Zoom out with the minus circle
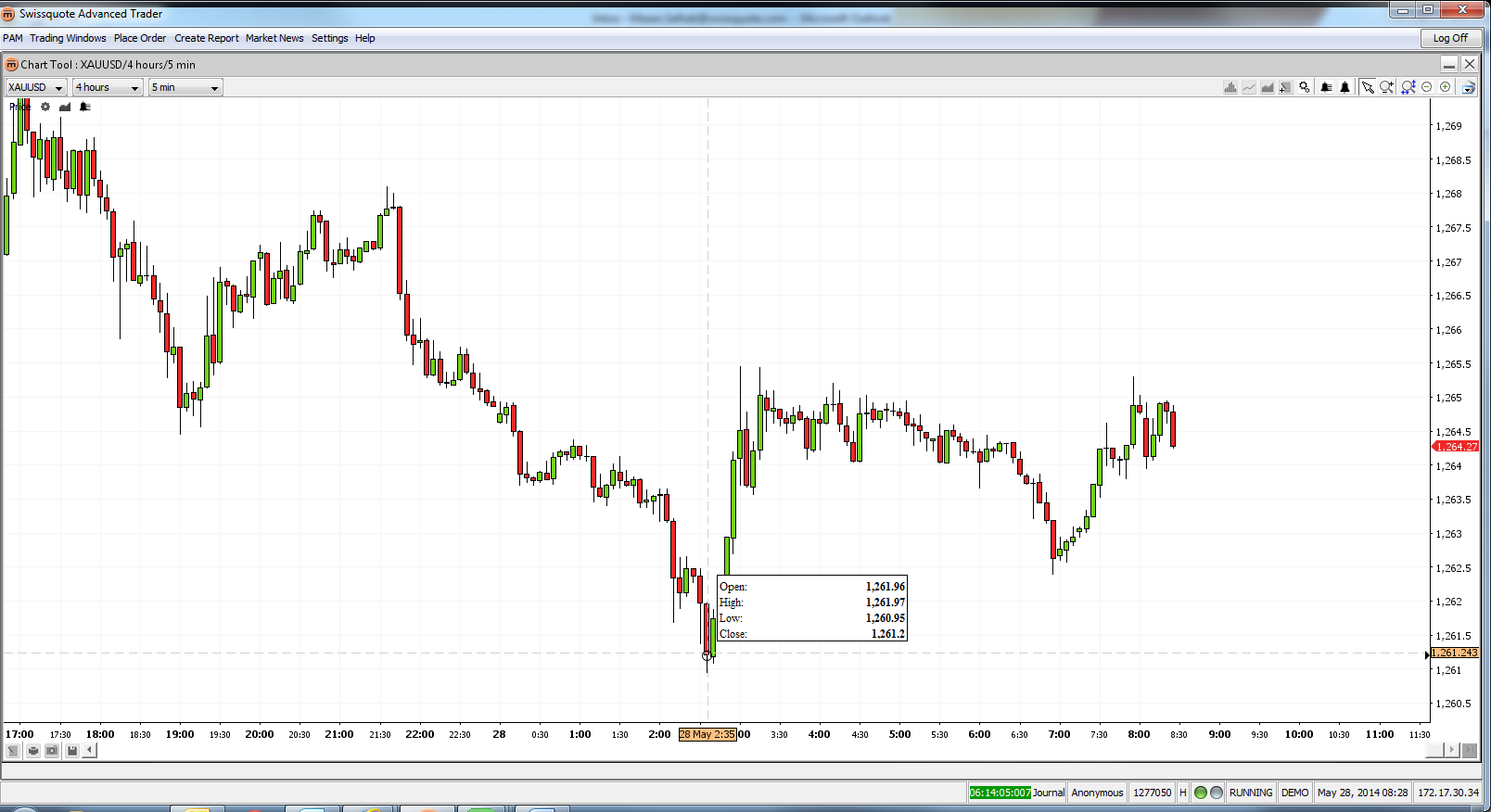This screenshot has width=1491, height=812. [1427, 87]
